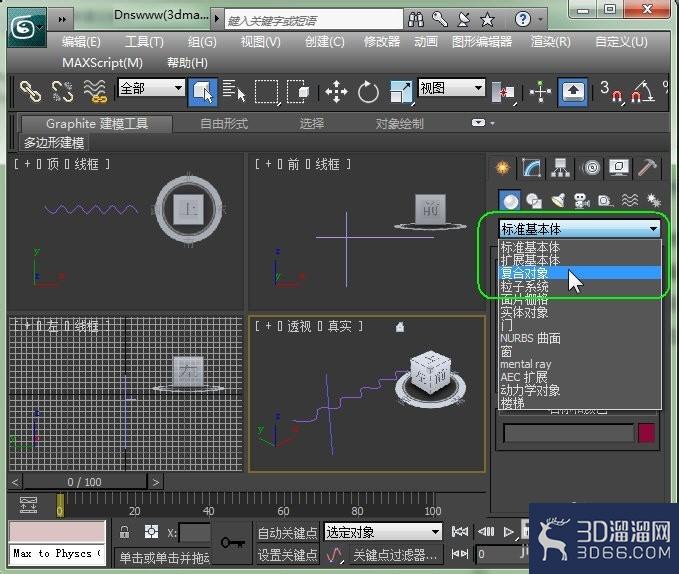
Task: Choose 扩展基本体 from the dropdown list
Action: tap(579, 260)
